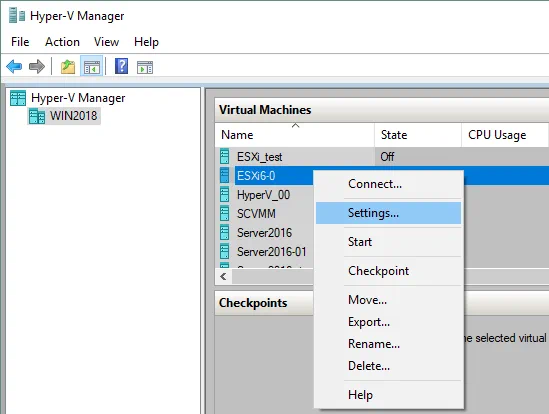Choose Start from the context menu
The image size is (549, 414).
(x=388, y=242)
